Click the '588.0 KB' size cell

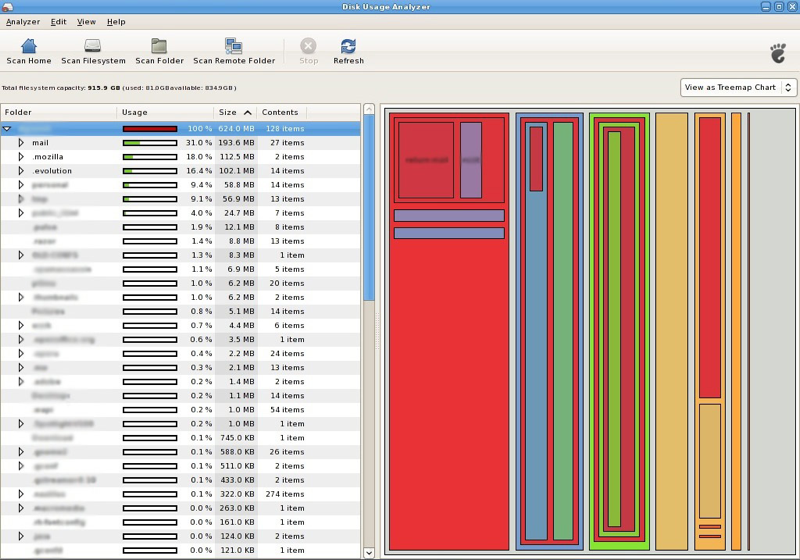point(237,452)
